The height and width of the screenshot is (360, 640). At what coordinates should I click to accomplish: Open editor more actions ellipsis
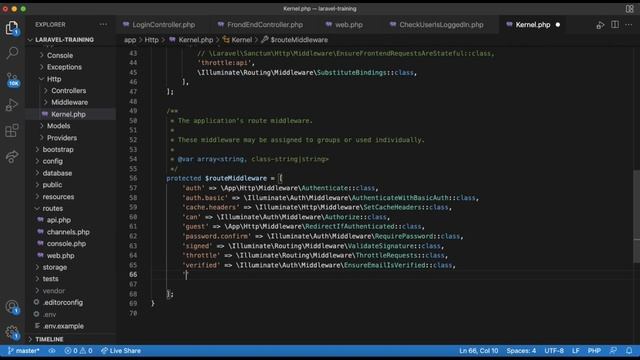pyautogui.click(x=629, y=25)
